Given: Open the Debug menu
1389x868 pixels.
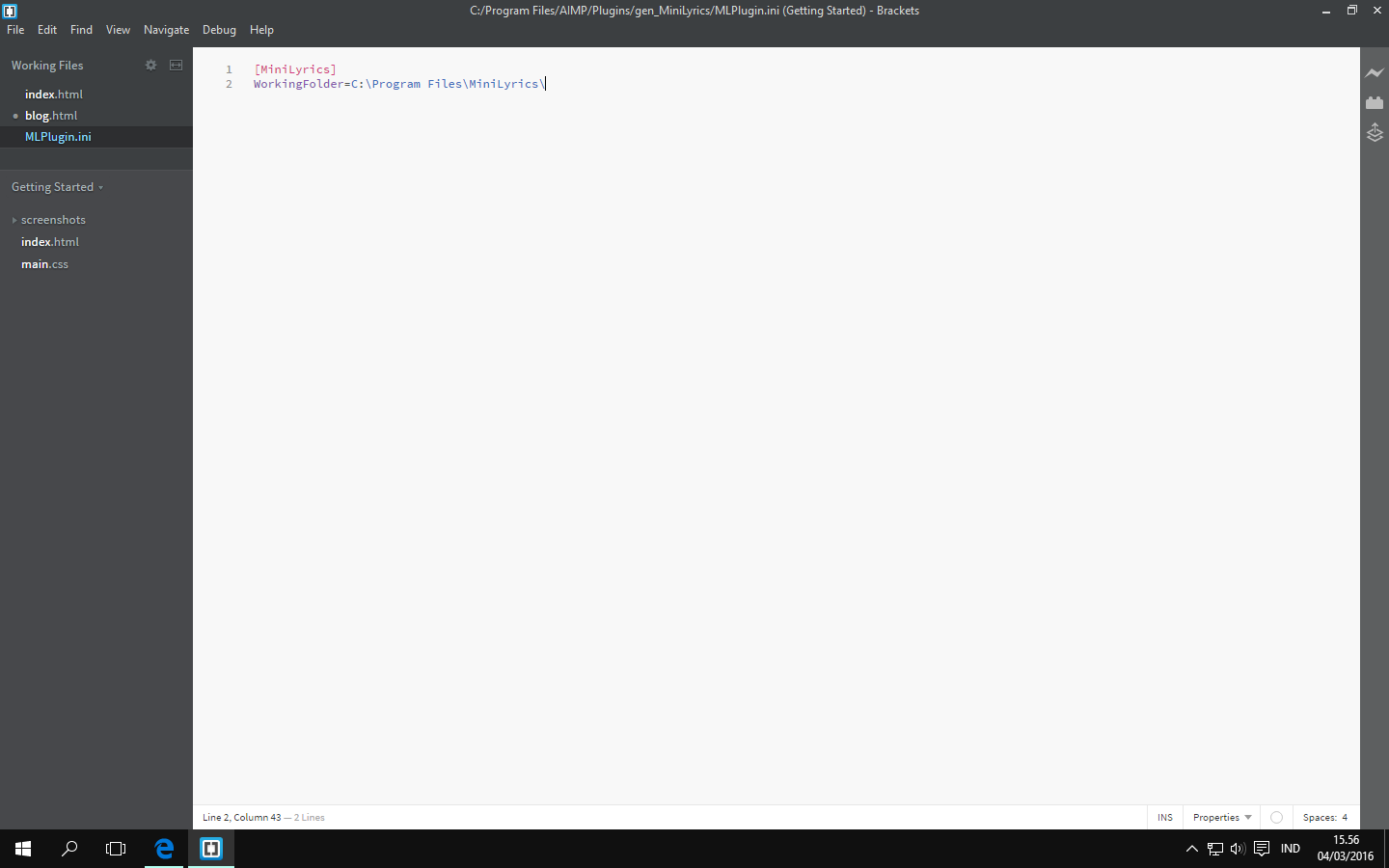Looking at the screenshot, I should click(219, 30).
